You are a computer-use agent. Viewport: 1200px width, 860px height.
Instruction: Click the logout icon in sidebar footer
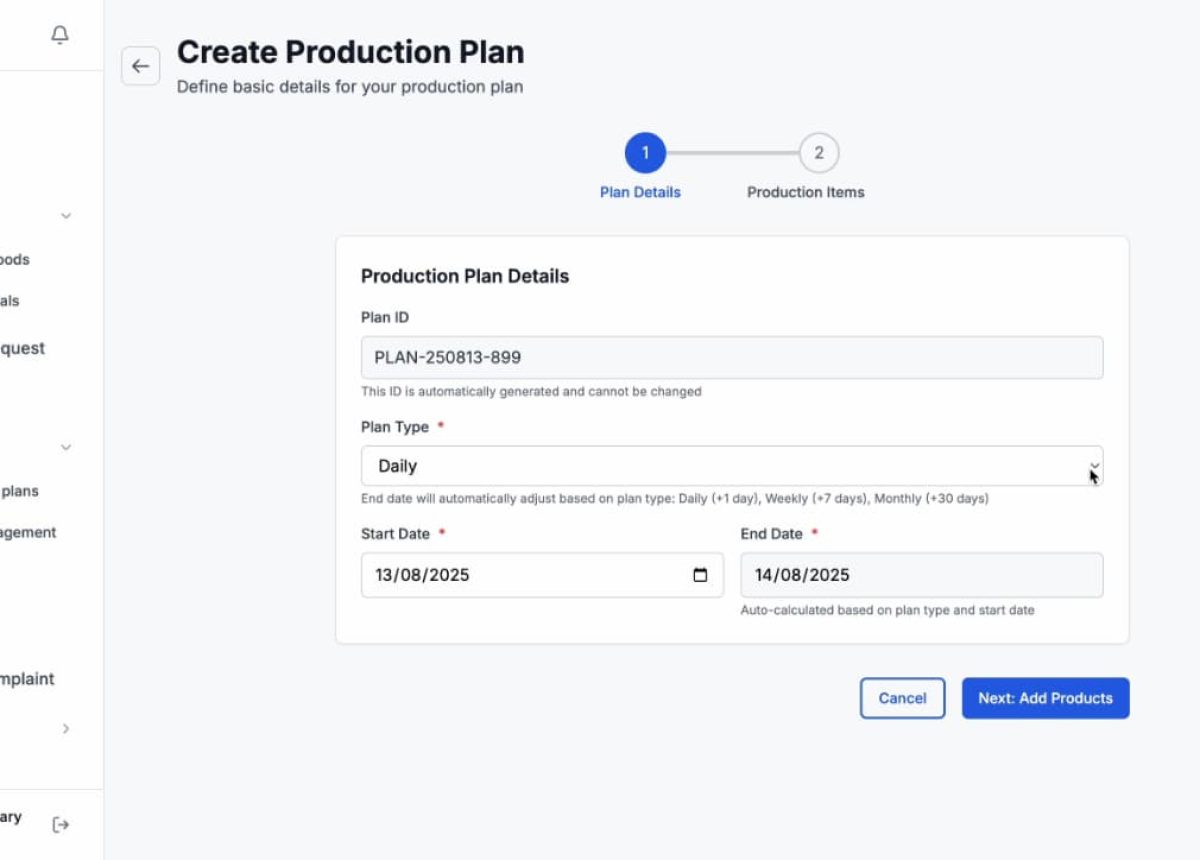click(x=61, y=824)
